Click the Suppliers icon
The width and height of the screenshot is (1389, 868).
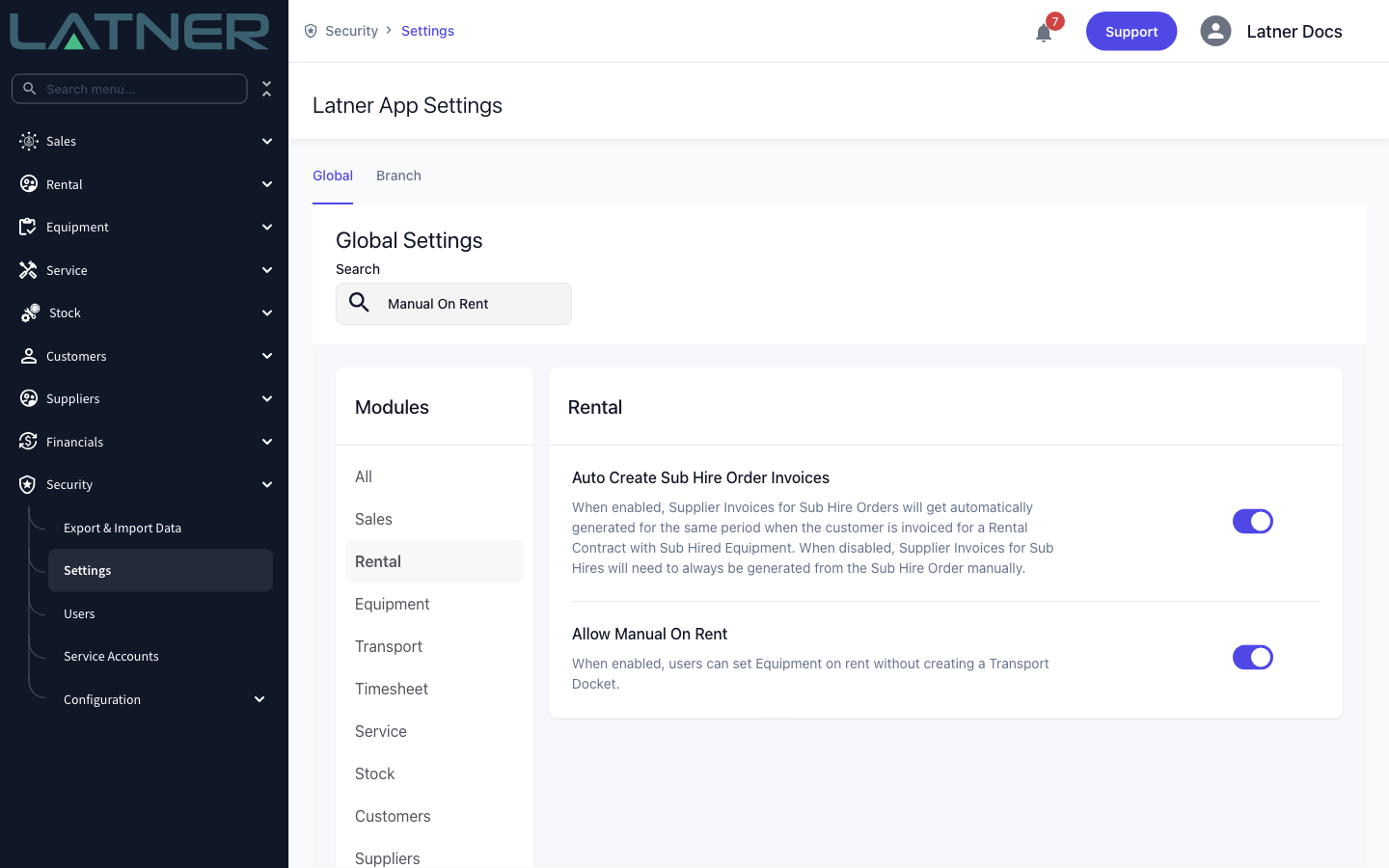29,398
